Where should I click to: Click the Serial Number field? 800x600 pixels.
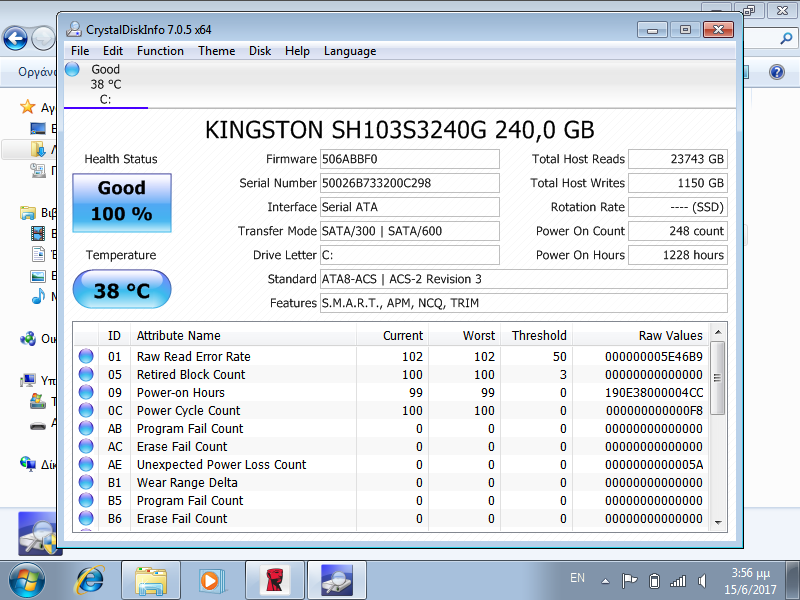pyautogui.click(x=410, y=183)
